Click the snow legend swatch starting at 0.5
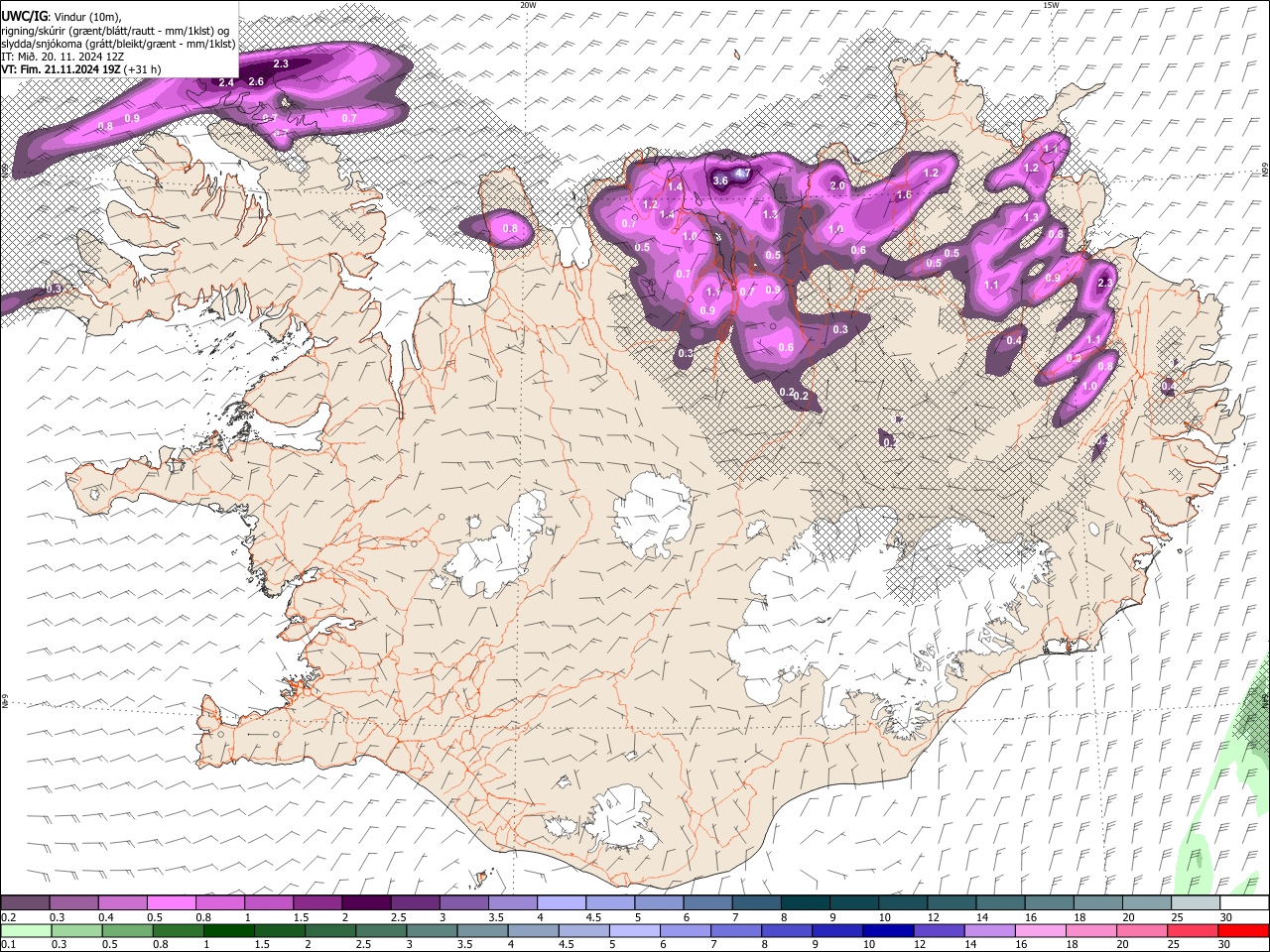 171,902
